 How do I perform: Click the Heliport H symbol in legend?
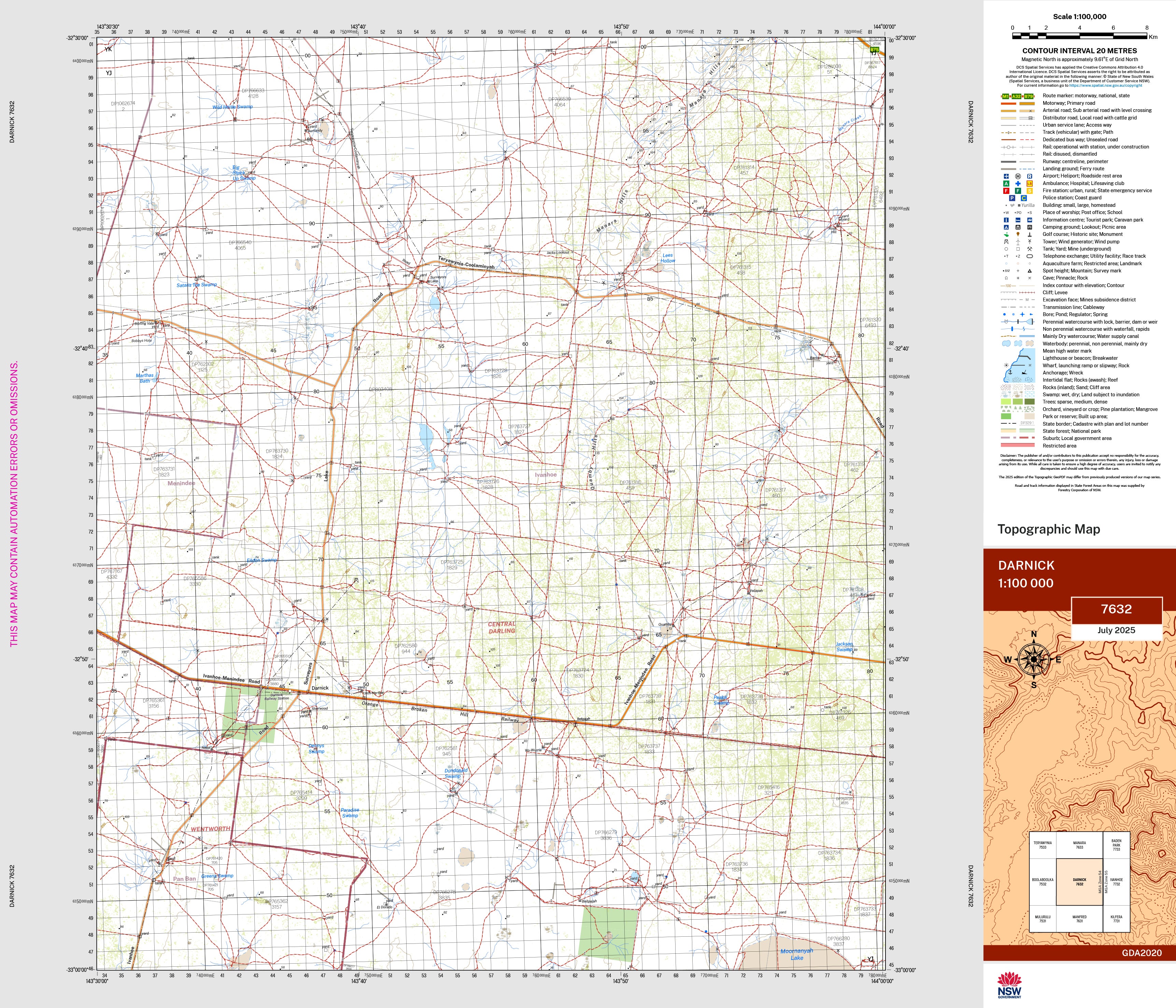coord(1018,176)
